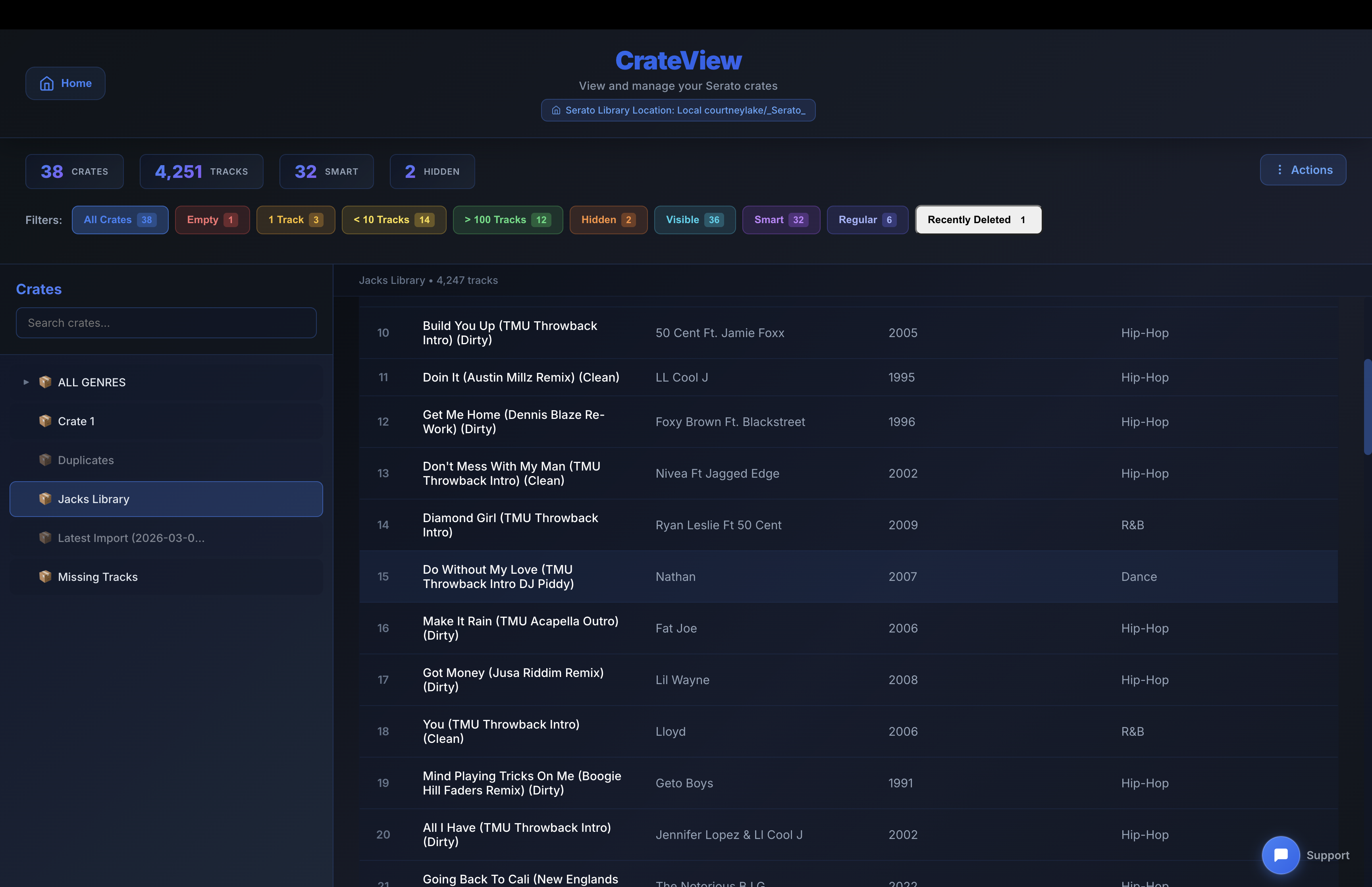Click the crate icon beside Crate 1

(45, 421)
